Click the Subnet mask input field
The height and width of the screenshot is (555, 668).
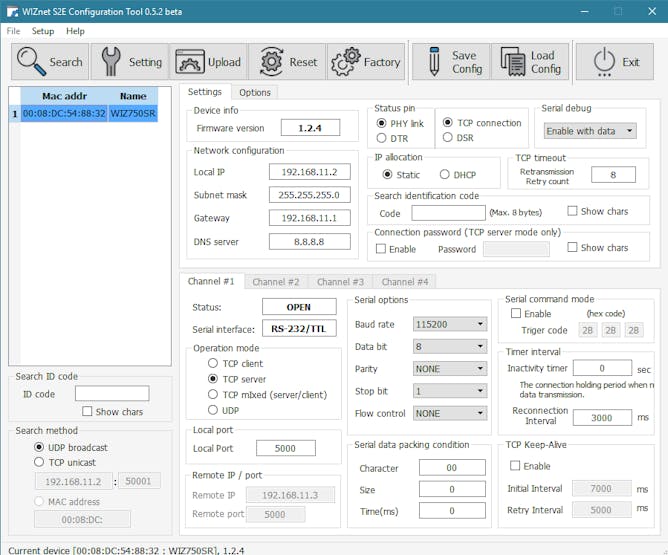coord(310,195)
